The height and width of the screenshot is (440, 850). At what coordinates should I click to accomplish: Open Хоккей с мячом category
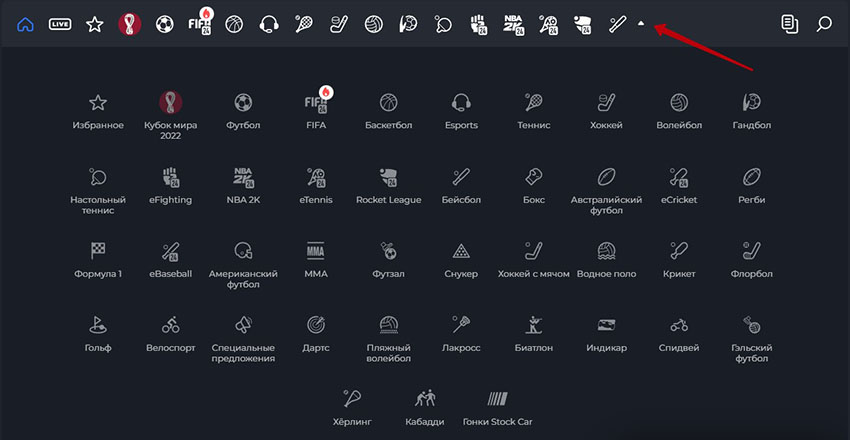point(534,260)
